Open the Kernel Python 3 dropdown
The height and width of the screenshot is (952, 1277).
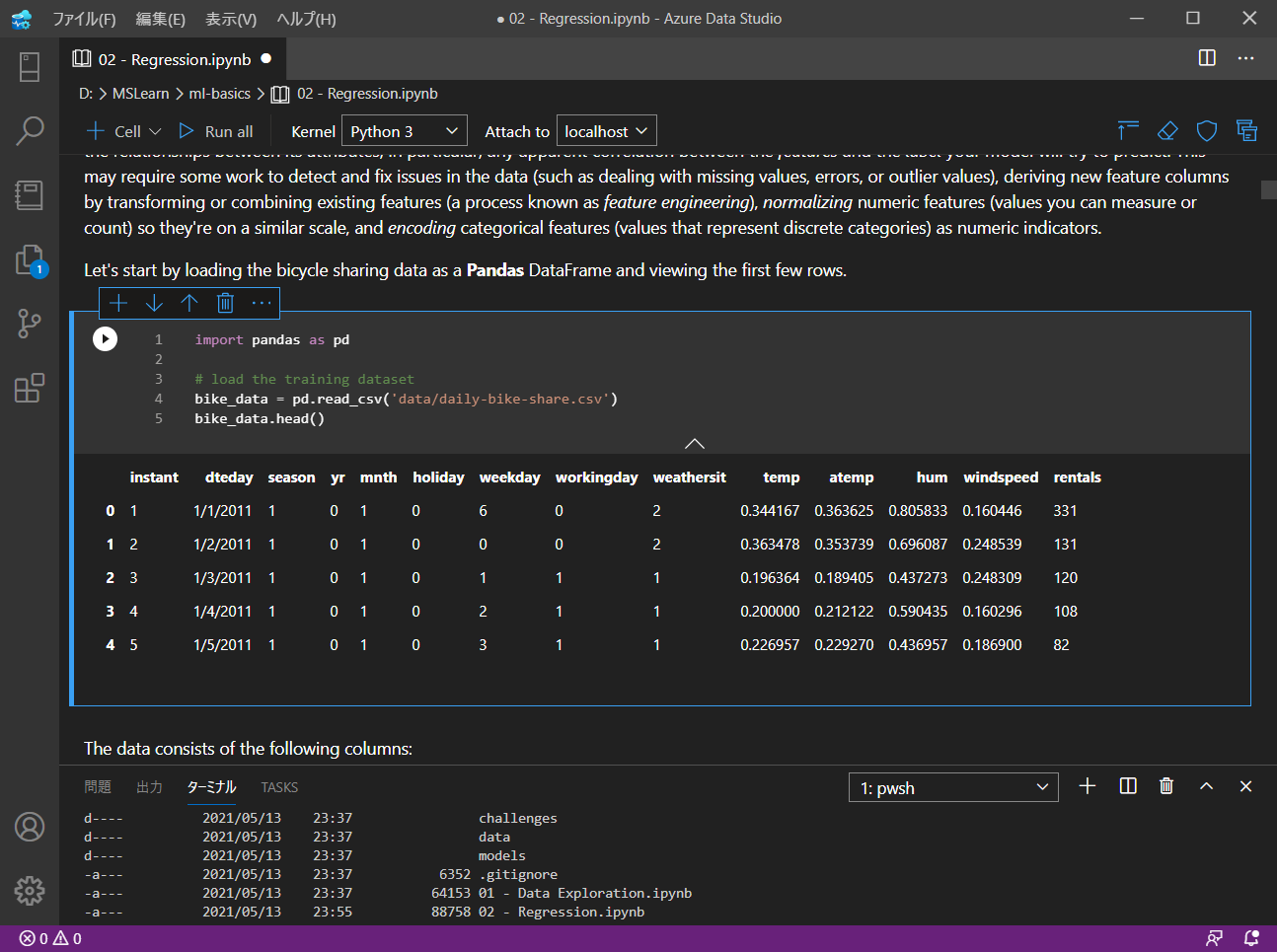[405, 131]
